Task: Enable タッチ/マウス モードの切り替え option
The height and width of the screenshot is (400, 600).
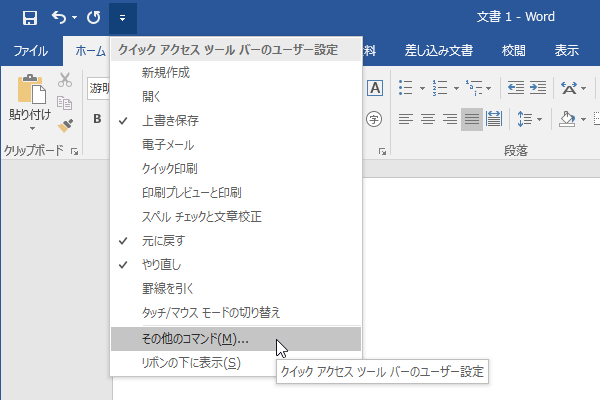Action: point(236,313)
